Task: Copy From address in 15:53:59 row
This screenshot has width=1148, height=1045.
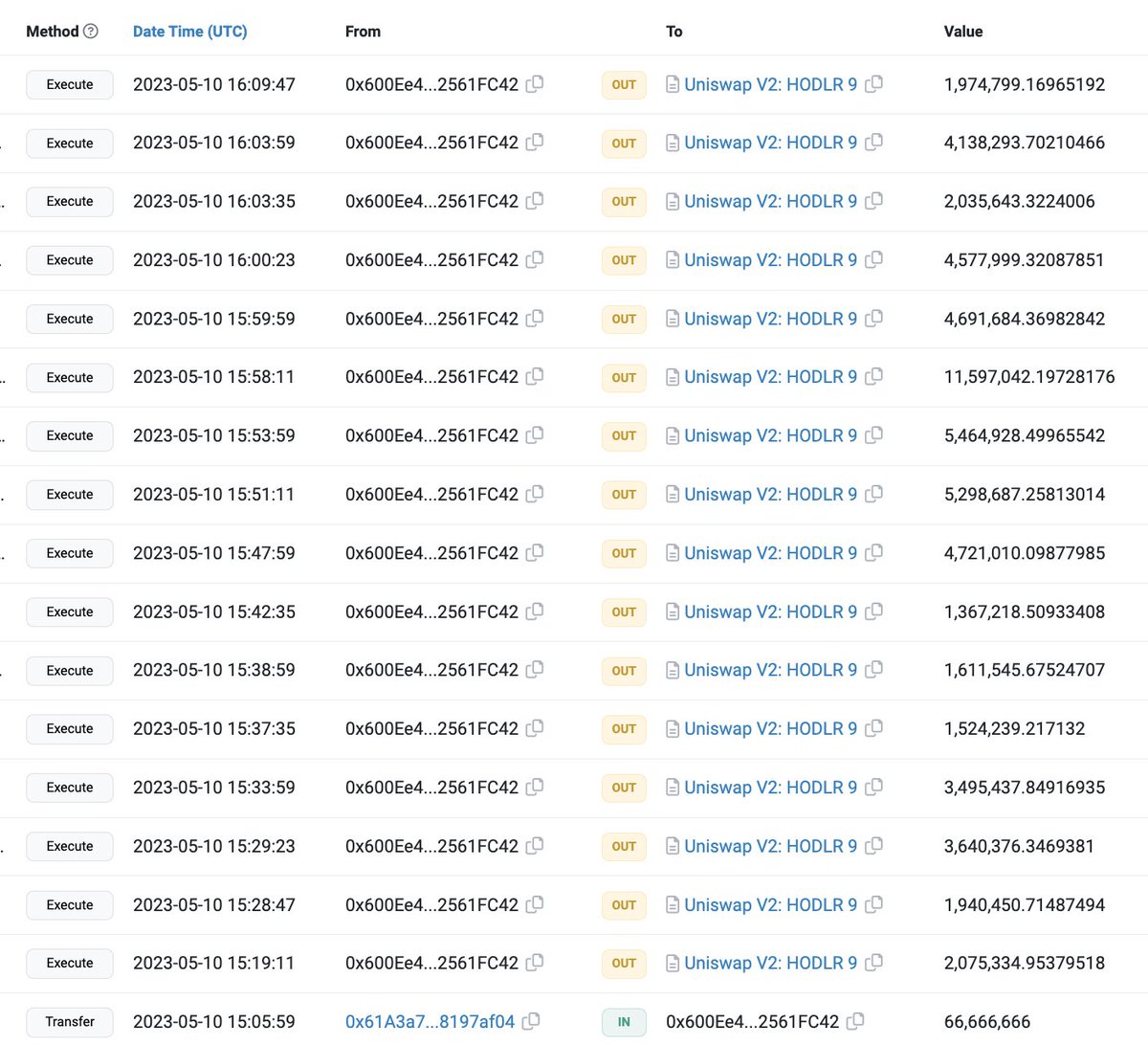Action: 535,435
